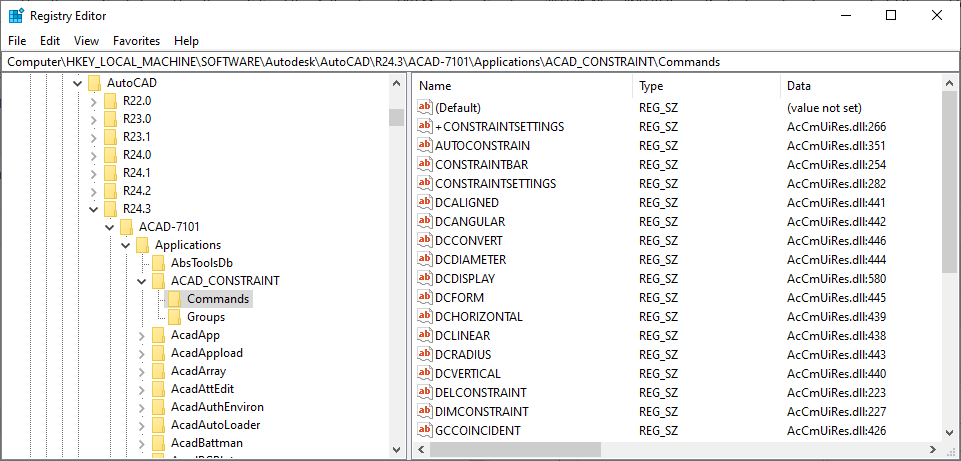Open the File menu
961x461 pixels.
17,41
